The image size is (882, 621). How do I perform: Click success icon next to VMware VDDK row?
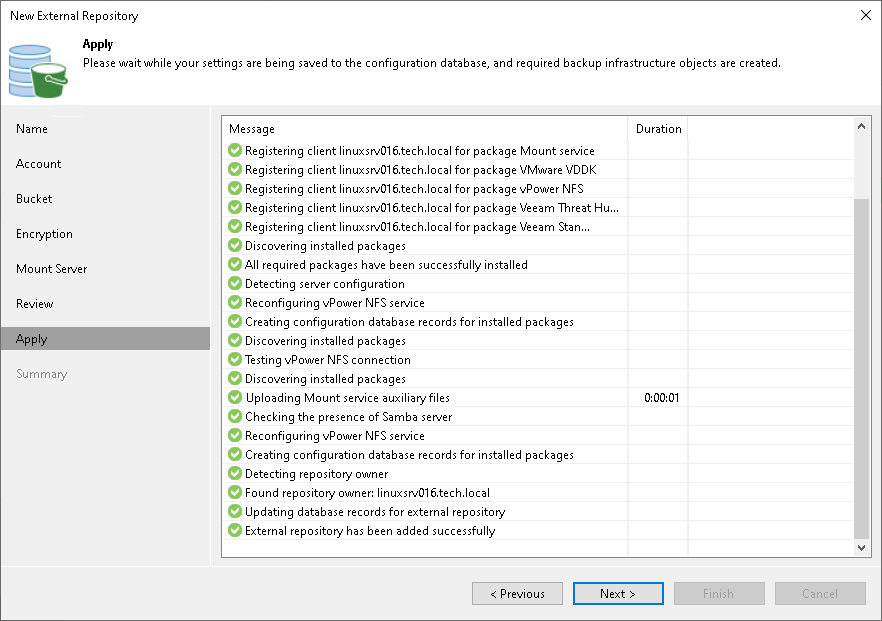click(x=235, y=169)
